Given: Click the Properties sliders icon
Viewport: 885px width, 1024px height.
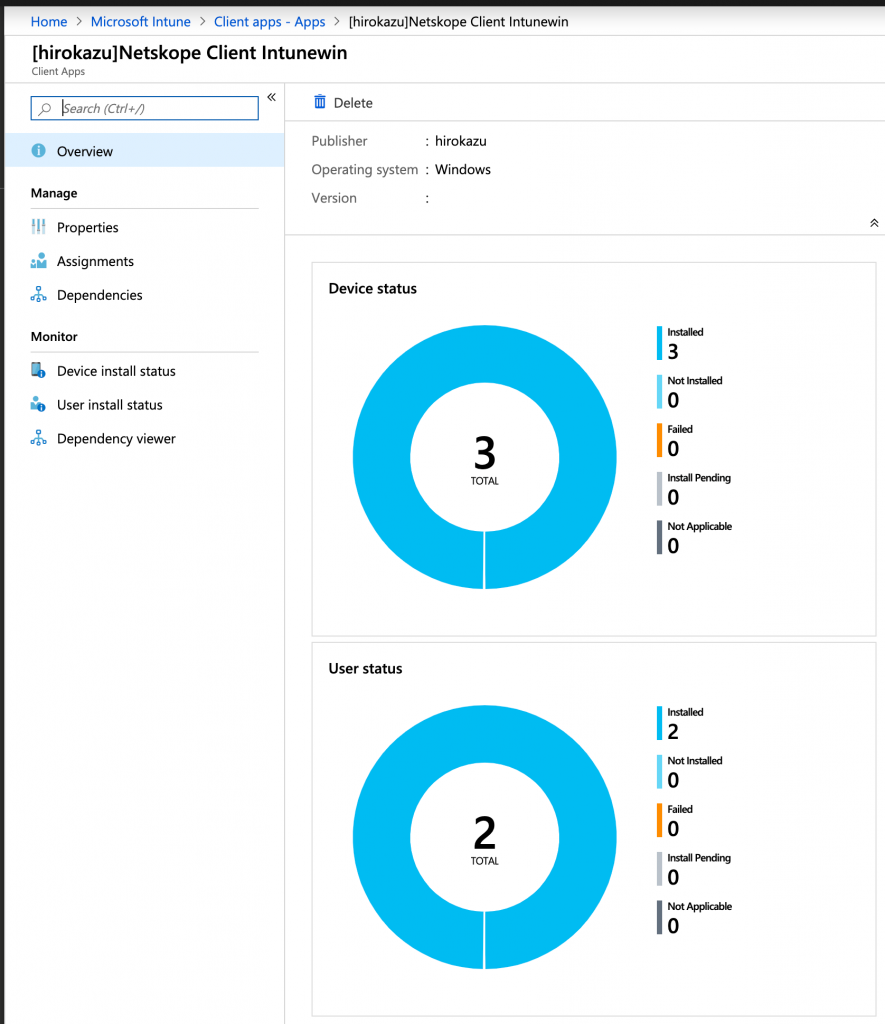Looking at the screenshot, I should click(x=39, y=227).
